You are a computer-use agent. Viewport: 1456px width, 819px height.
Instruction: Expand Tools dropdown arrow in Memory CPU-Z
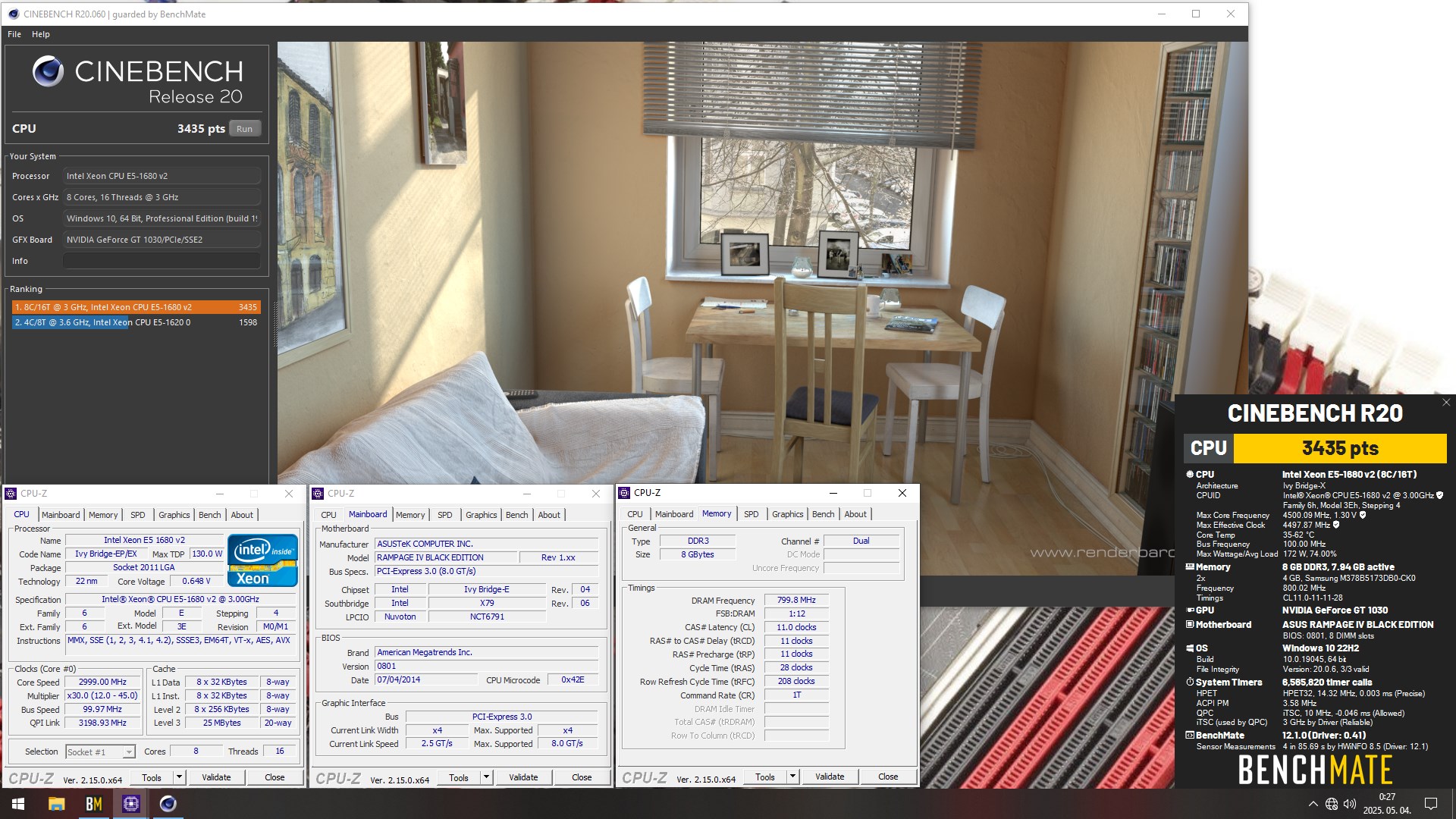(792, 777)
